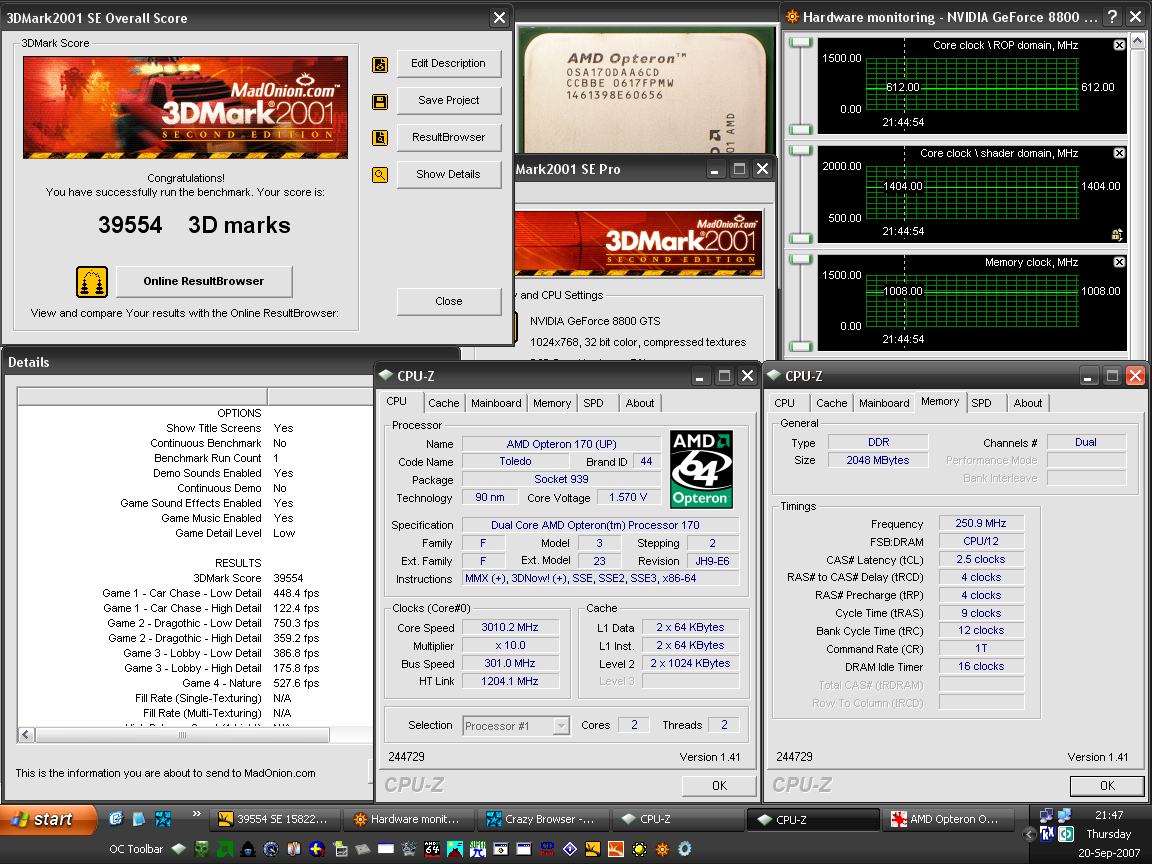Viewport: 1152px width, 864px height.
Task: Click the CD icon in OC Toolbar
Action: point(547,849)
